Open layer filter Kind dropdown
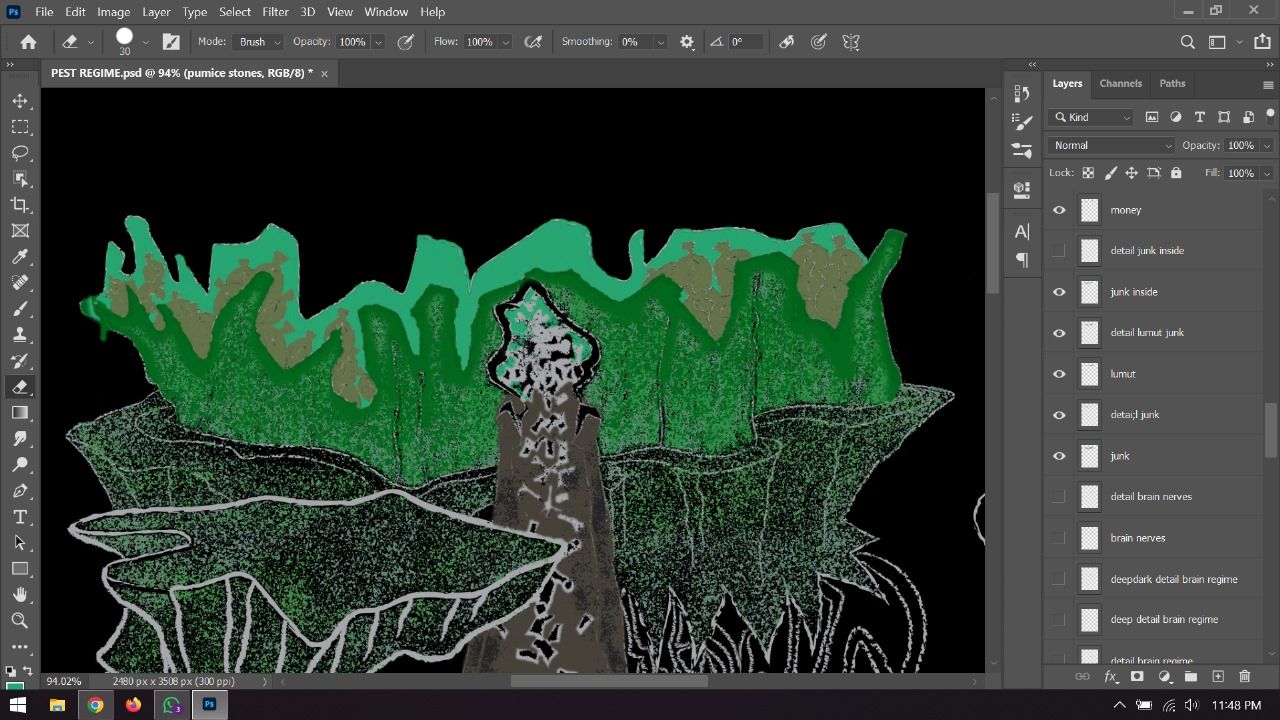 coord(1092,117)
